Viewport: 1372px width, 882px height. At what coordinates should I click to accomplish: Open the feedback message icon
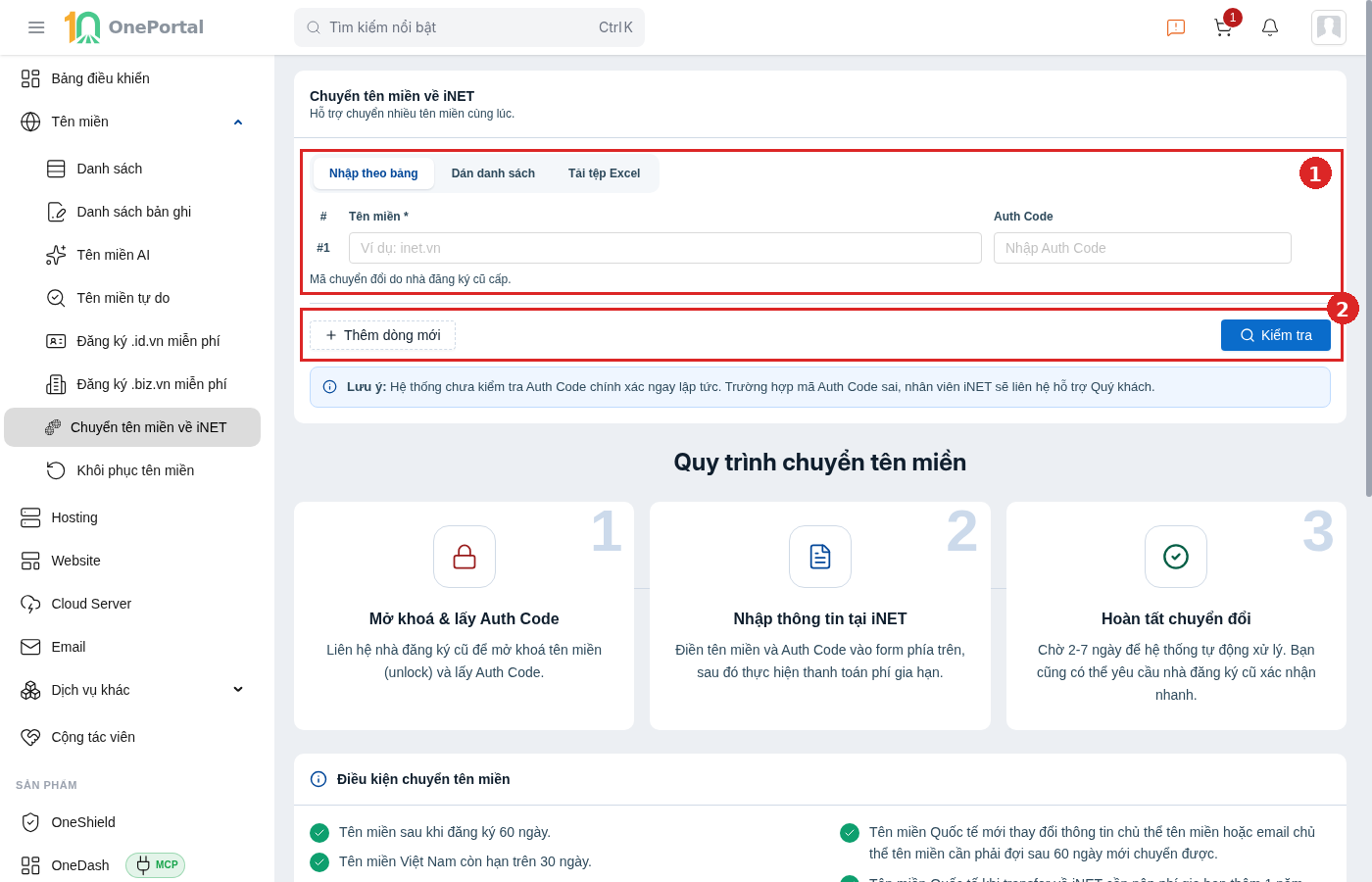1176,27
